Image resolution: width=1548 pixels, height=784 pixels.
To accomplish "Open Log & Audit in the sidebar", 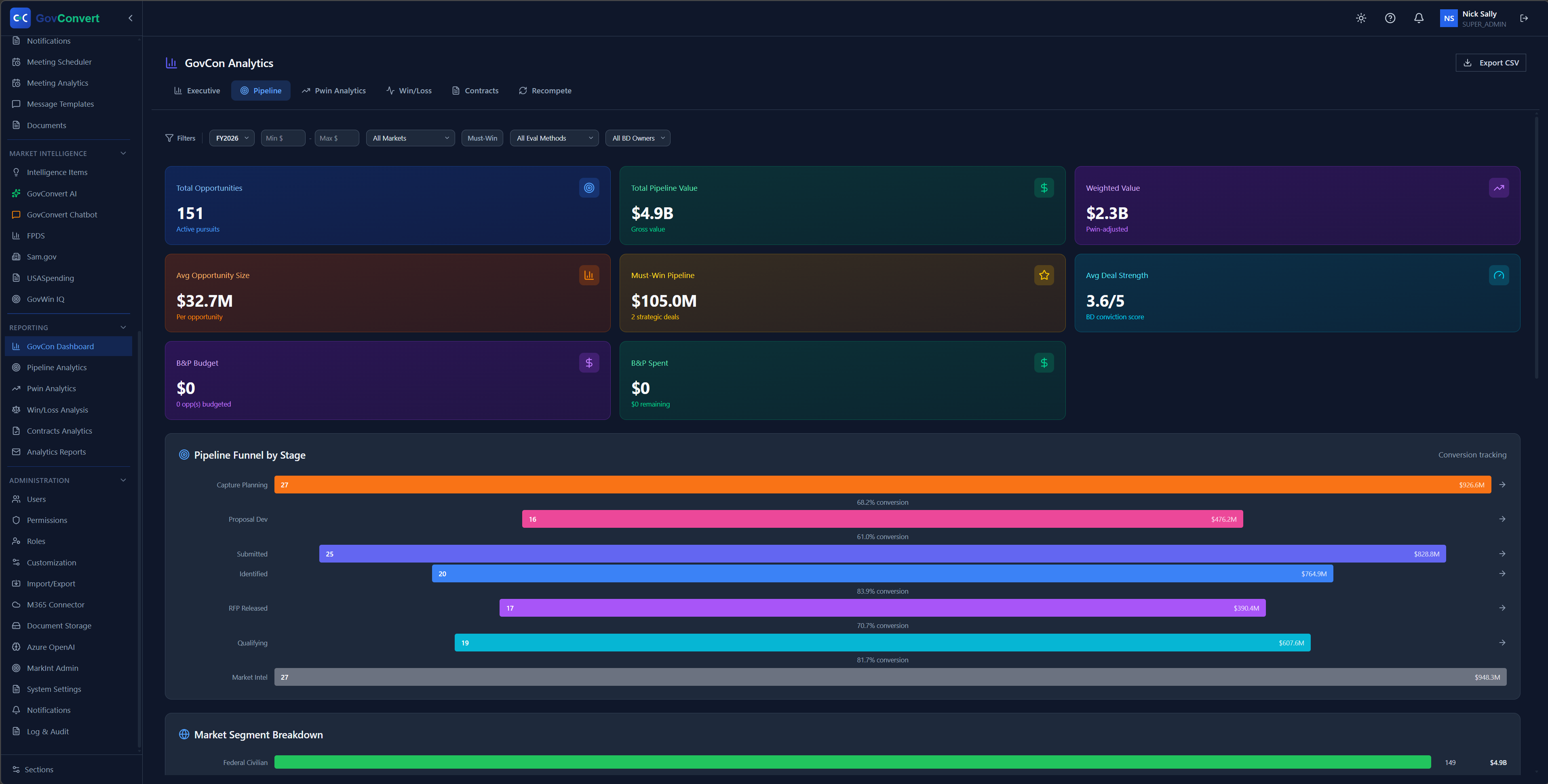I will tap(68, 732).
